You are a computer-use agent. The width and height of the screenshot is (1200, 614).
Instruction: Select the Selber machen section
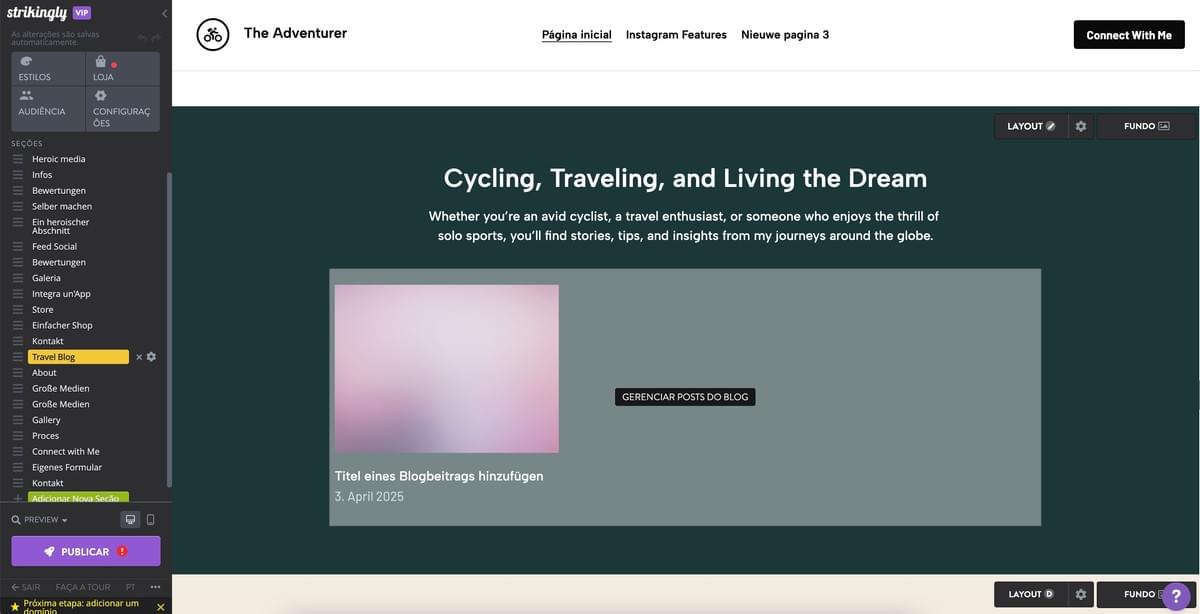[62, 206]
